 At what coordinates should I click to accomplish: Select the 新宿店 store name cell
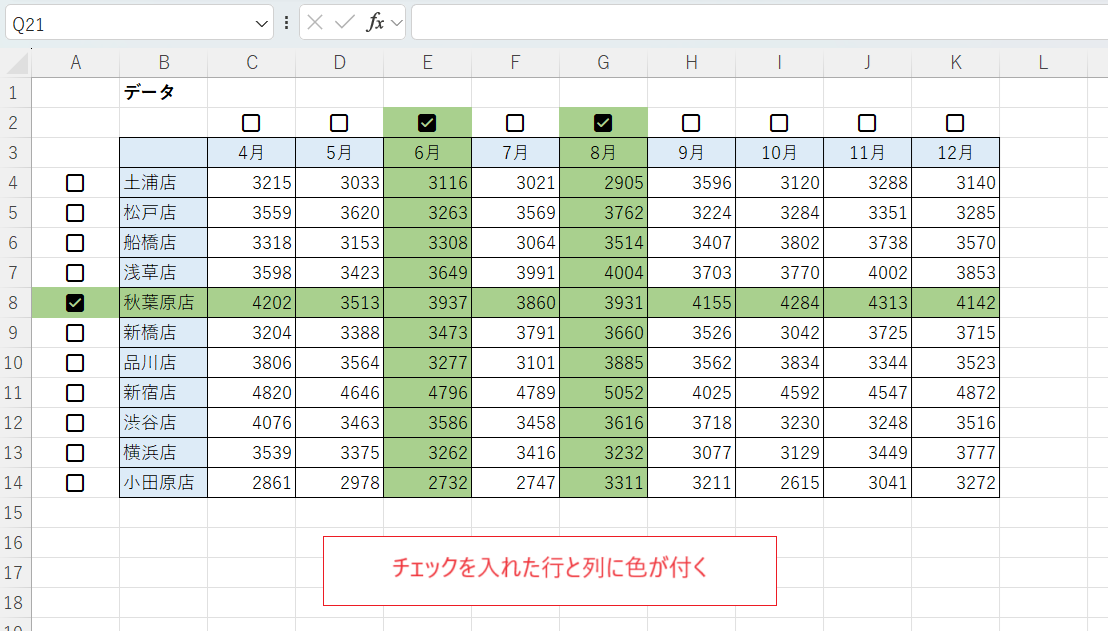[163, 393]
